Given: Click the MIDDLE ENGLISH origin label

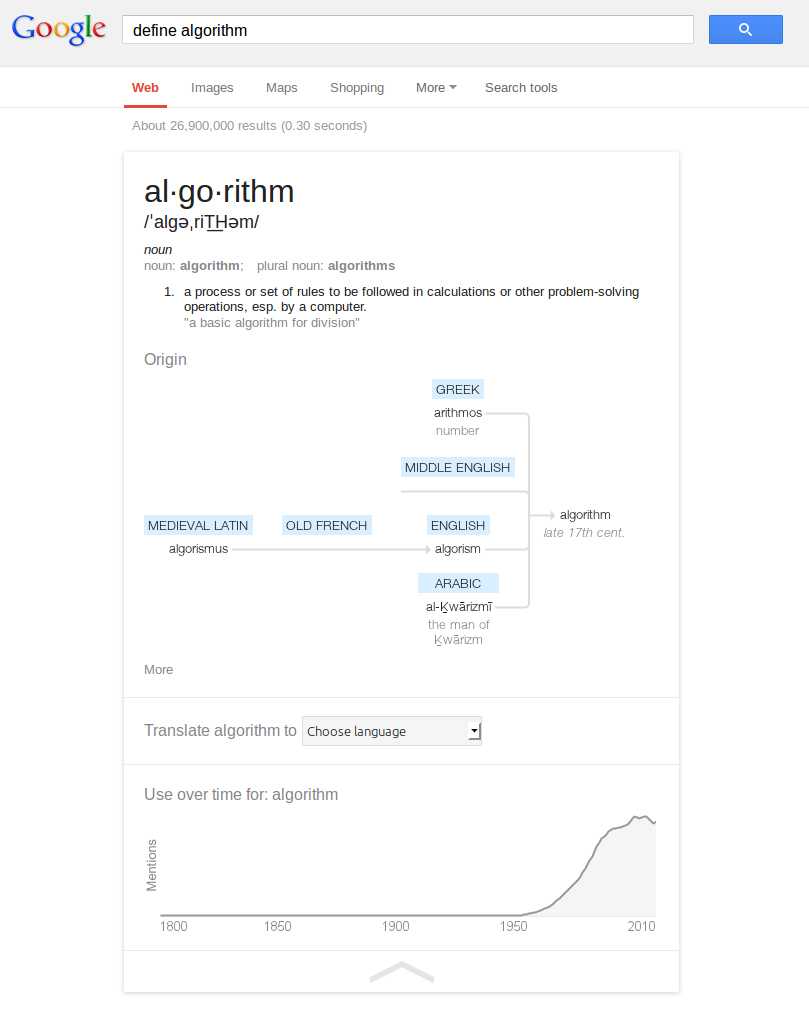Looking at the screenshot, I should point(458,467).
